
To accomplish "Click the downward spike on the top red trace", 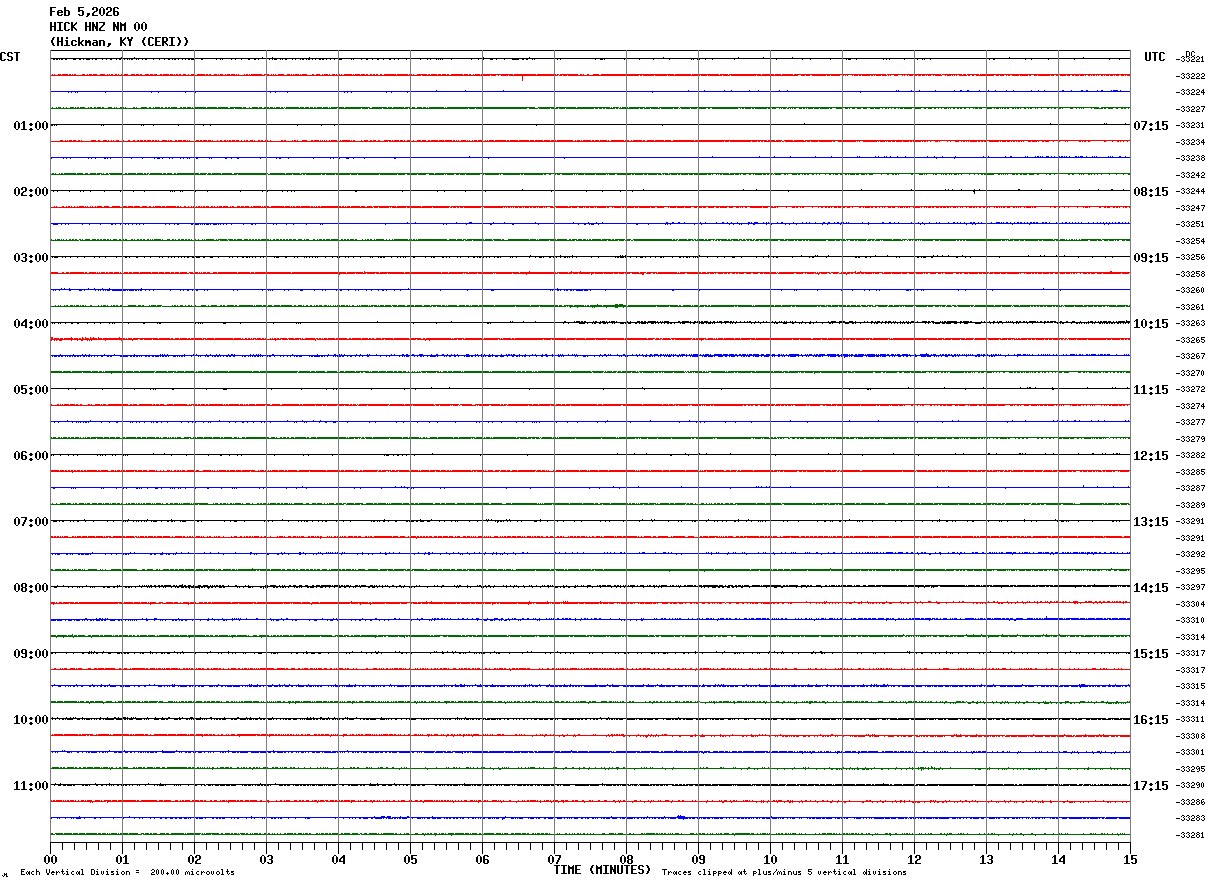I will pyautogui.click(x=522, y=78).
